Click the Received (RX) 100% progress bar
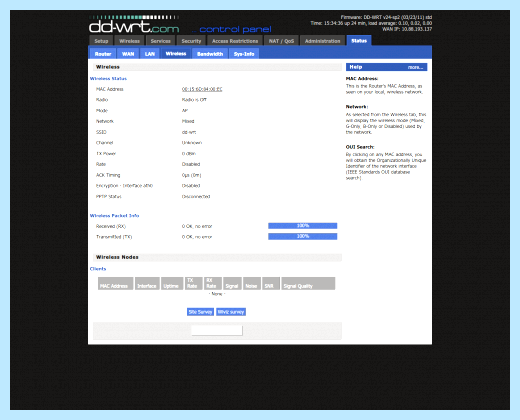This screenshot has height=420, width=520. [302, 226]
